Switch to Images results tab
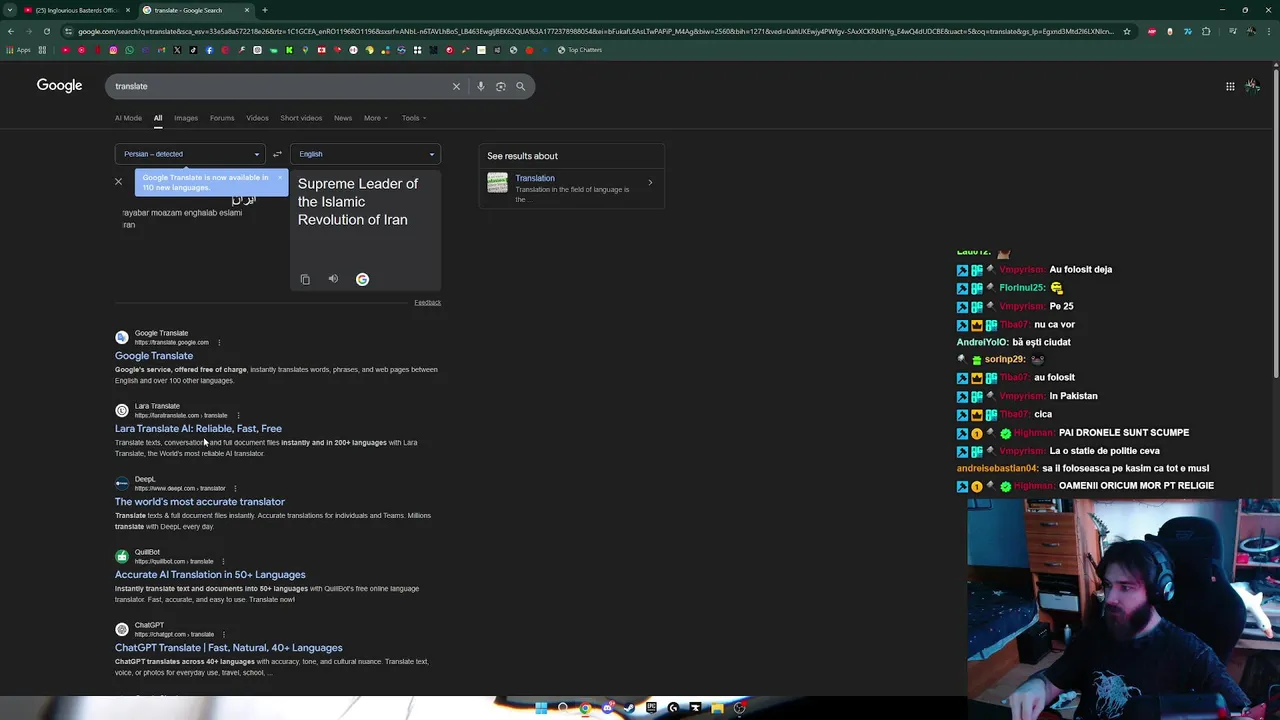The image size is (1280, 720). tap(186, 118)
